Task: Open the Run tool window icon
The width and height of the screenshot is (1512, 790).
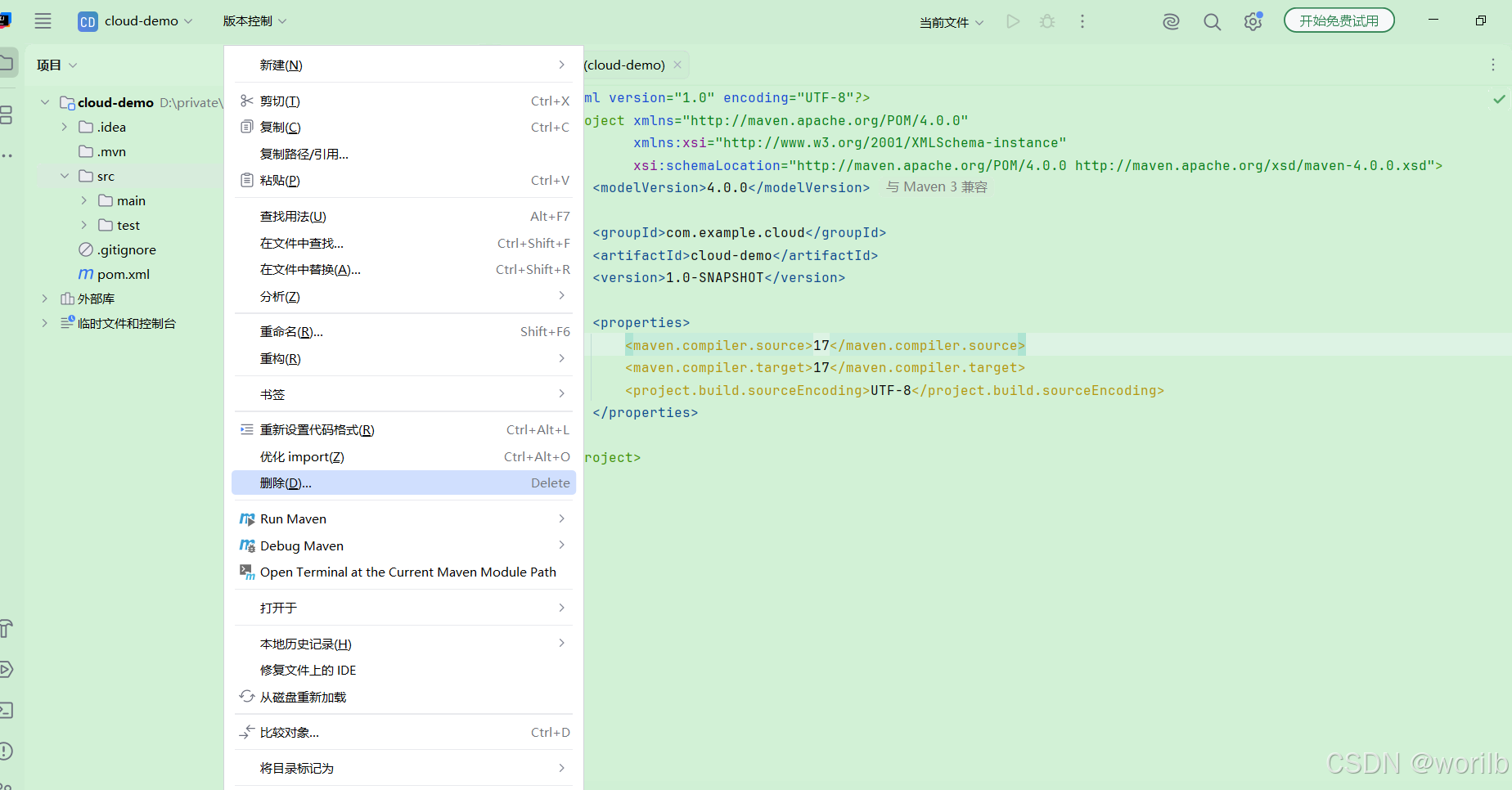Action: click(x=7, y=669)
